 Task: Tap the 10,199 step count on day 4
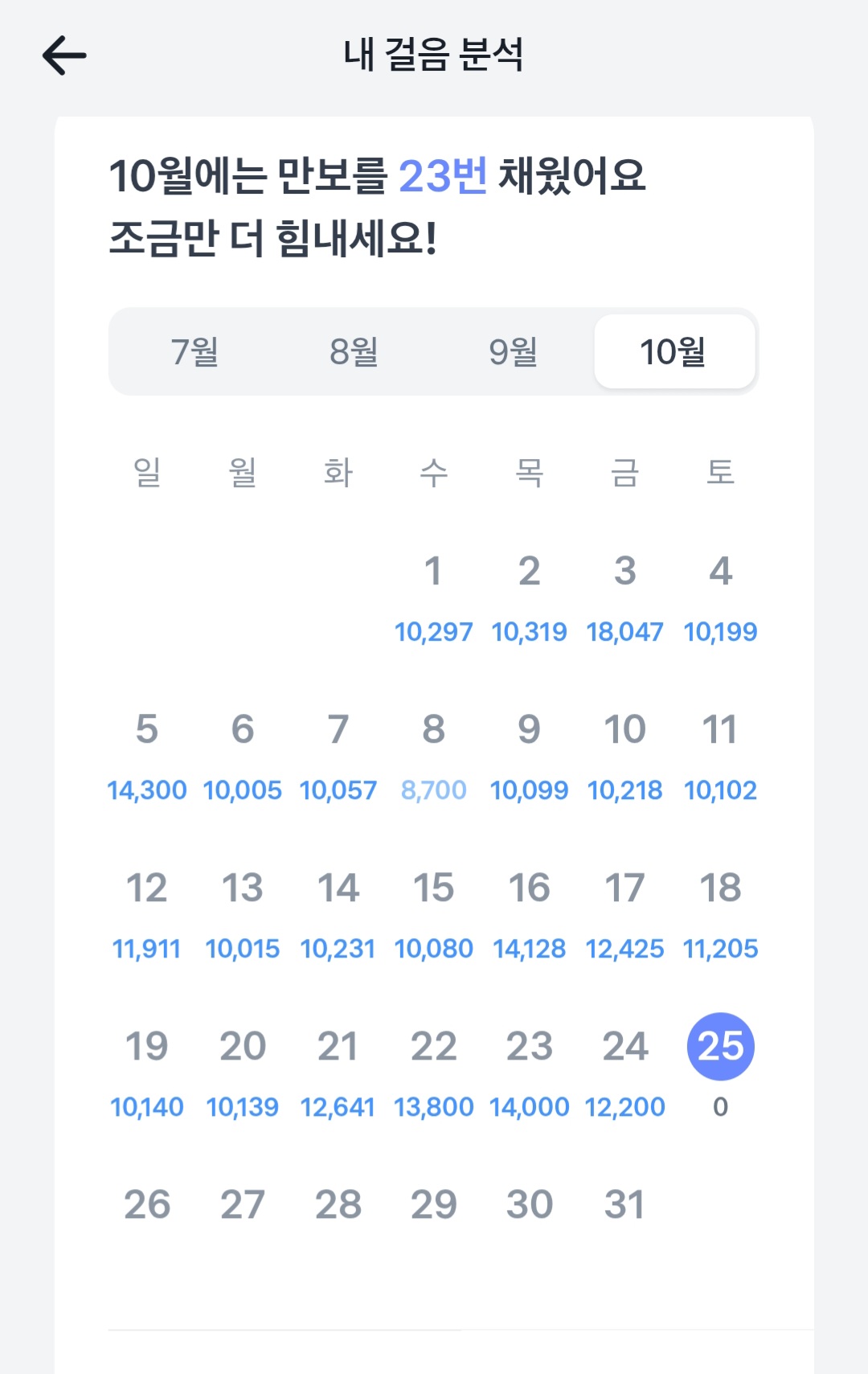[x=720, y=632]
